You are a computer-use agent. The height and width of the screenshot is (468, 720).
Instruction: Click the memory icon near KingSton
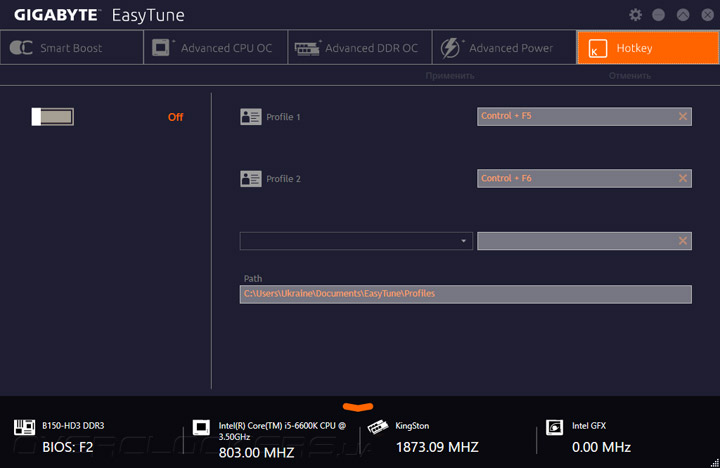[377, 427]
